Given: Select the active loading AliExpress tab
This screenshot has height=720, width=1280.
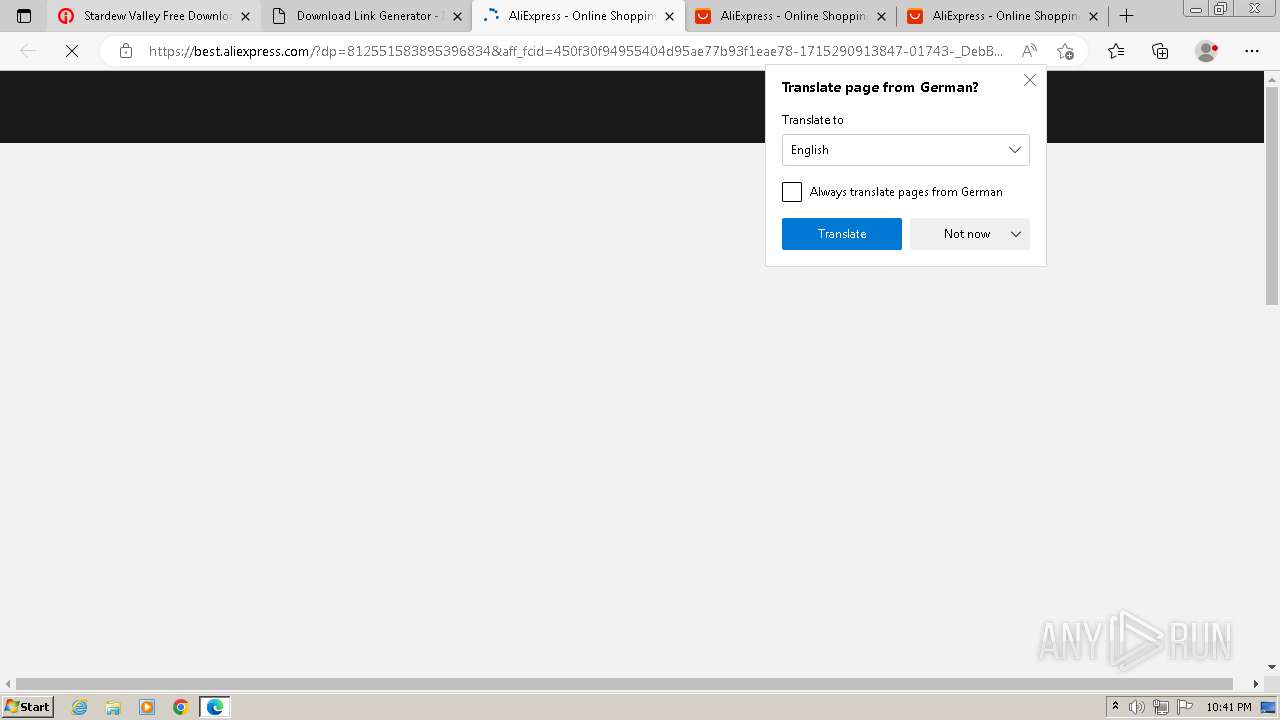Looking at the screenshot, I should pyautogui.click(x=578, y=16).
